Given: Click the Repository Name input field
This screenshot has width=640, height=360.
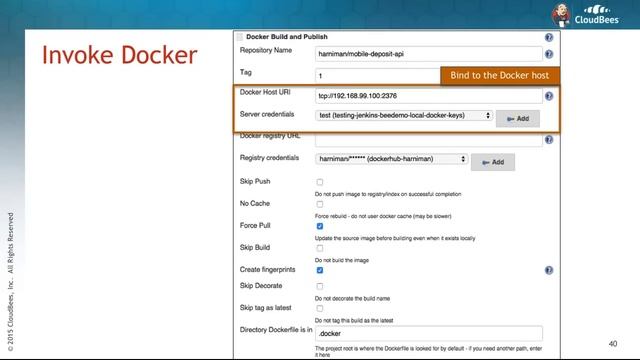Looking at the screenshot, I should pyautogui.click(x=429, y=54).
